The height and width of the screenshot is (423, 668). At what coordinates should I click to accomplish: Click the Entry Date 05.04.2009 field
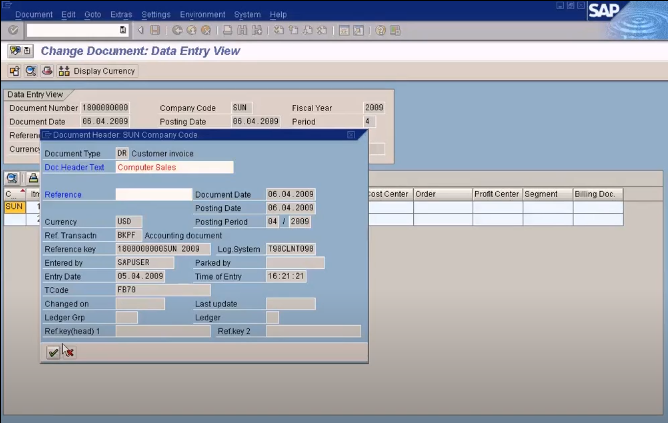[x=140, y=276]
